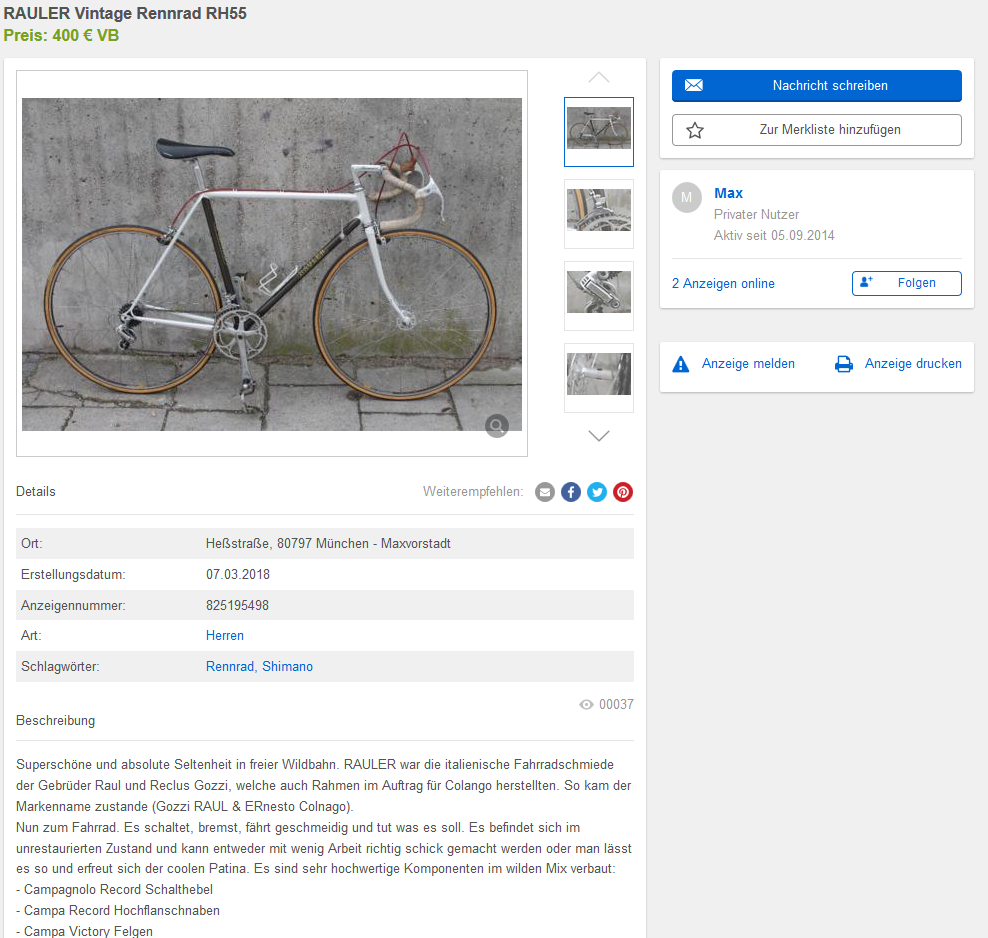The width and height of the screenshot is (988, 938).
Task: Open the Rennrad keyword tag
Action: (230, 667)
